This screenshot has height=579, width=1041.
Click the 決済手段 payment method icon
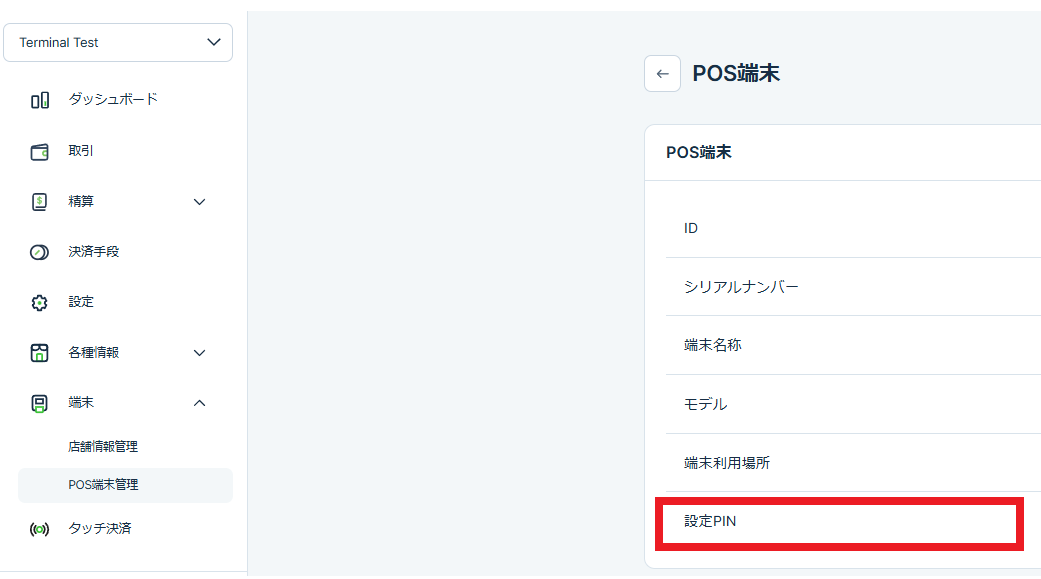[x=40, y=253]
